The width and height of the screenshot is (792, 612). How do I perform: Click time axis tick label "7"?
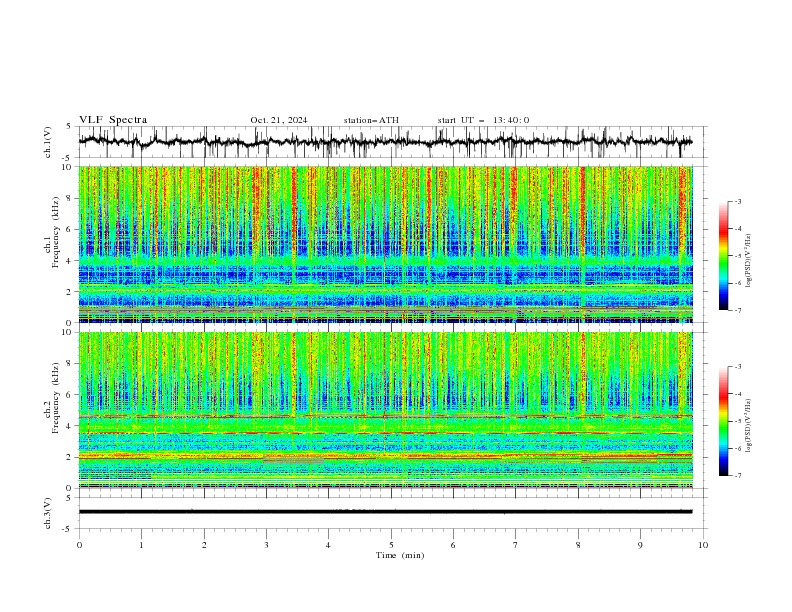[x=516, y=545]
